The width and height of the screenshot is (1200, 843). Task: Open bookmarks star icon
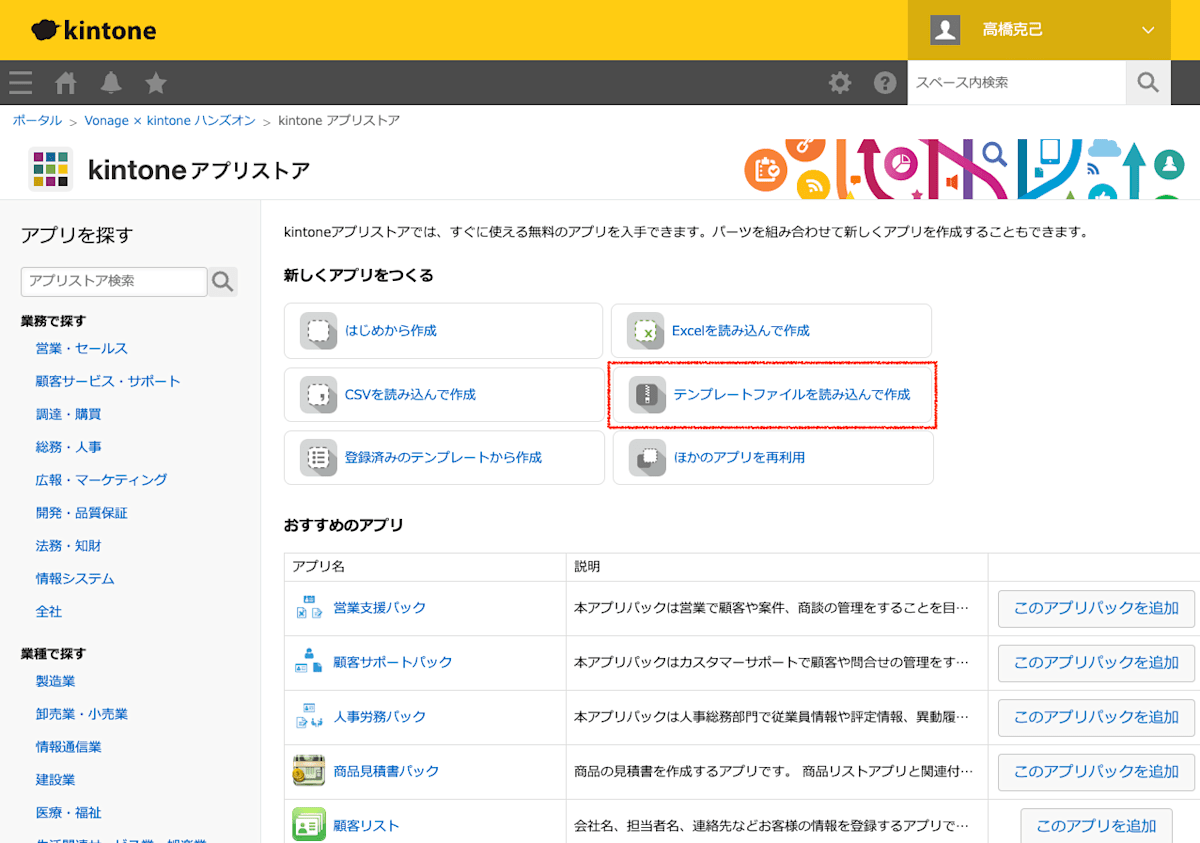pos(156,82)
